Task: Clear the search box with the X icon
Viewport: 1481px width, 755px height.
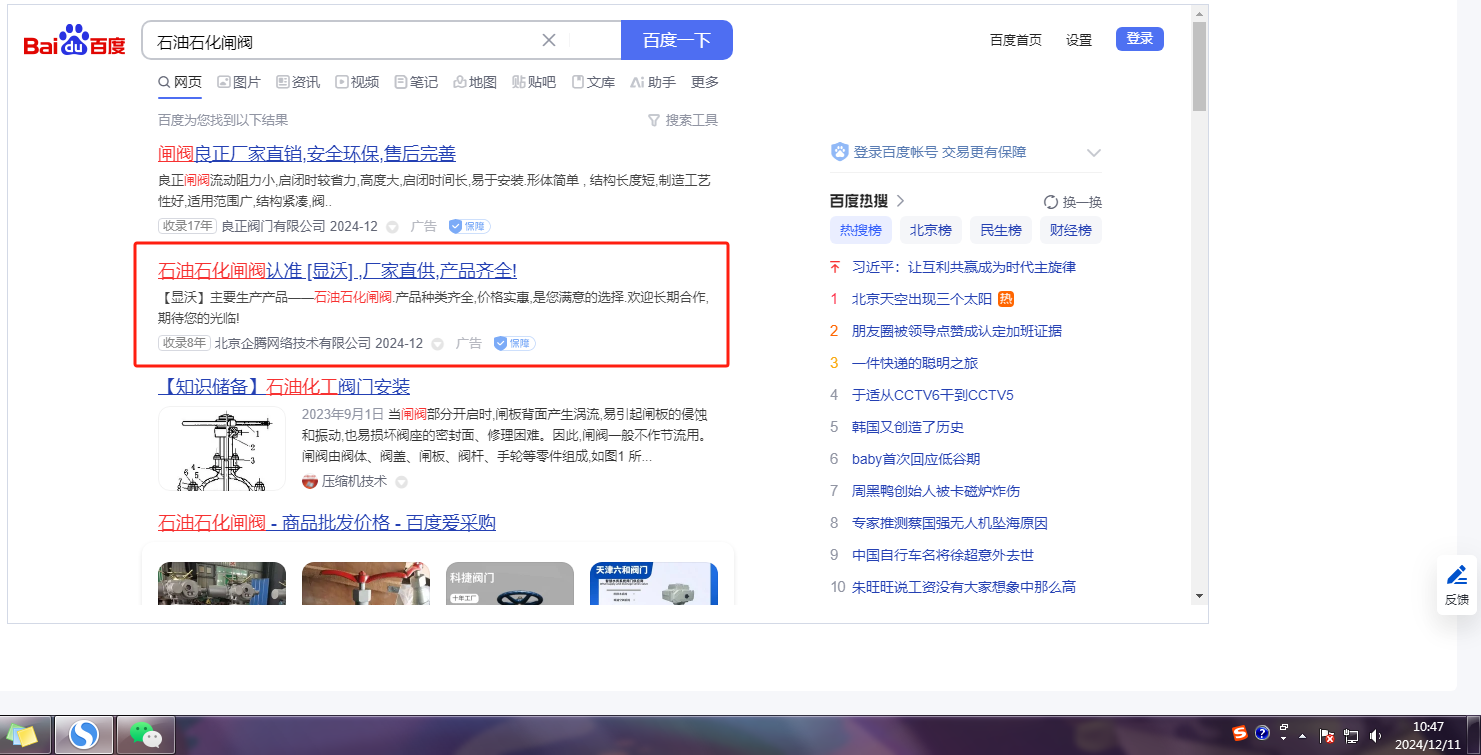Action: pos(549,40)
